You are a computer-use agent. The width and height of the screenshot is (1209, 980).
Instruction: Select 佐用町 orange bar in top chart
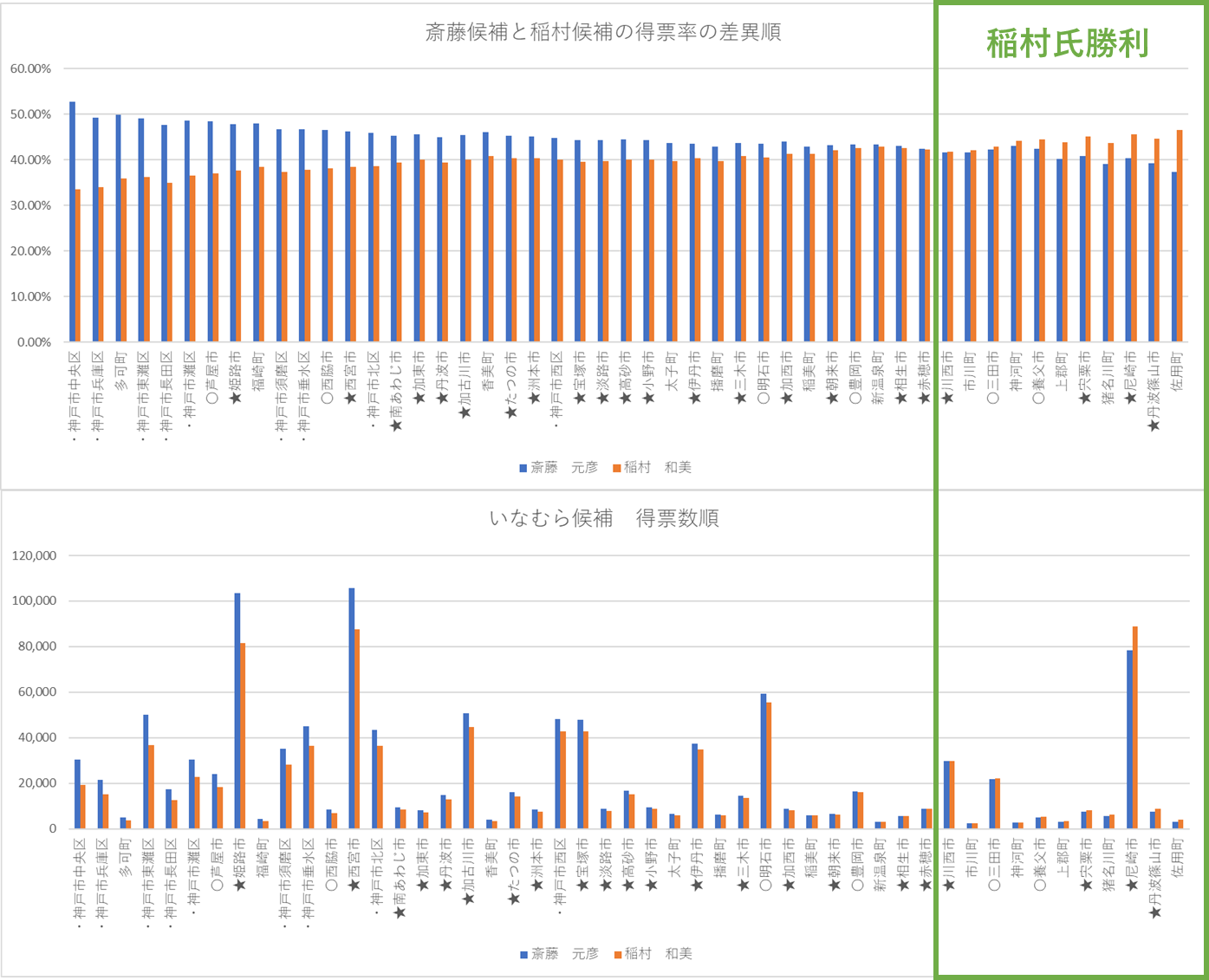tap(1180, 236)
